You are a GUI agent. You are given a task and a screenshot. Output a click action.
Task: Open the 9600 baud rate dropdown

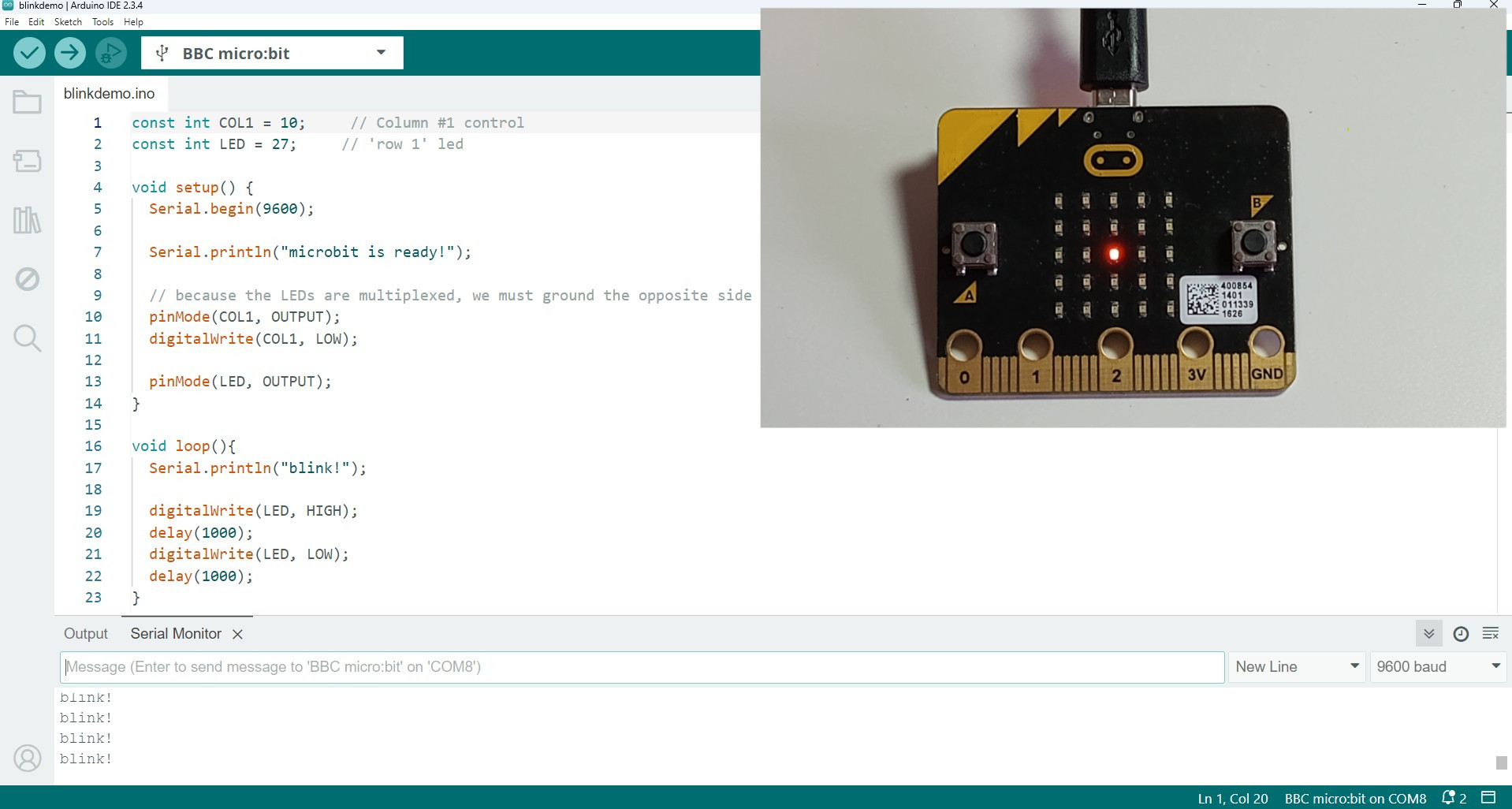tap(1438, 667)
